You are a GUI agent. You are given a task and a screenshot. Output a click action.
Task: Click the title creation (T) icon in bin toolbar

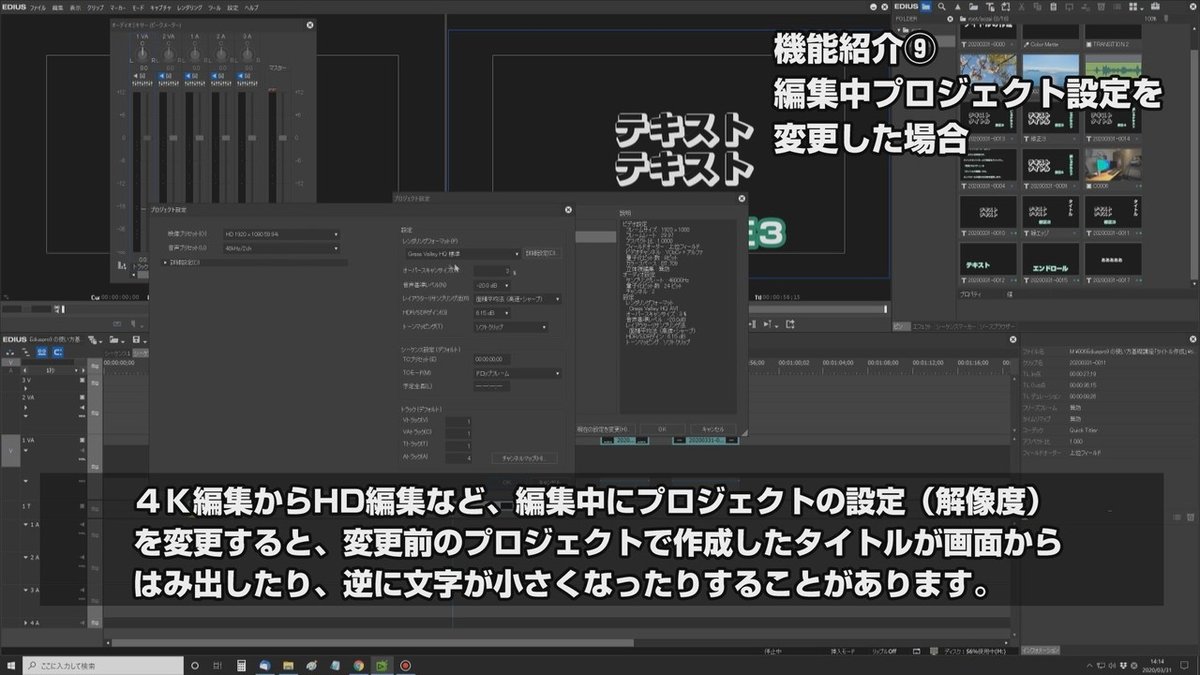pos(991,6)
